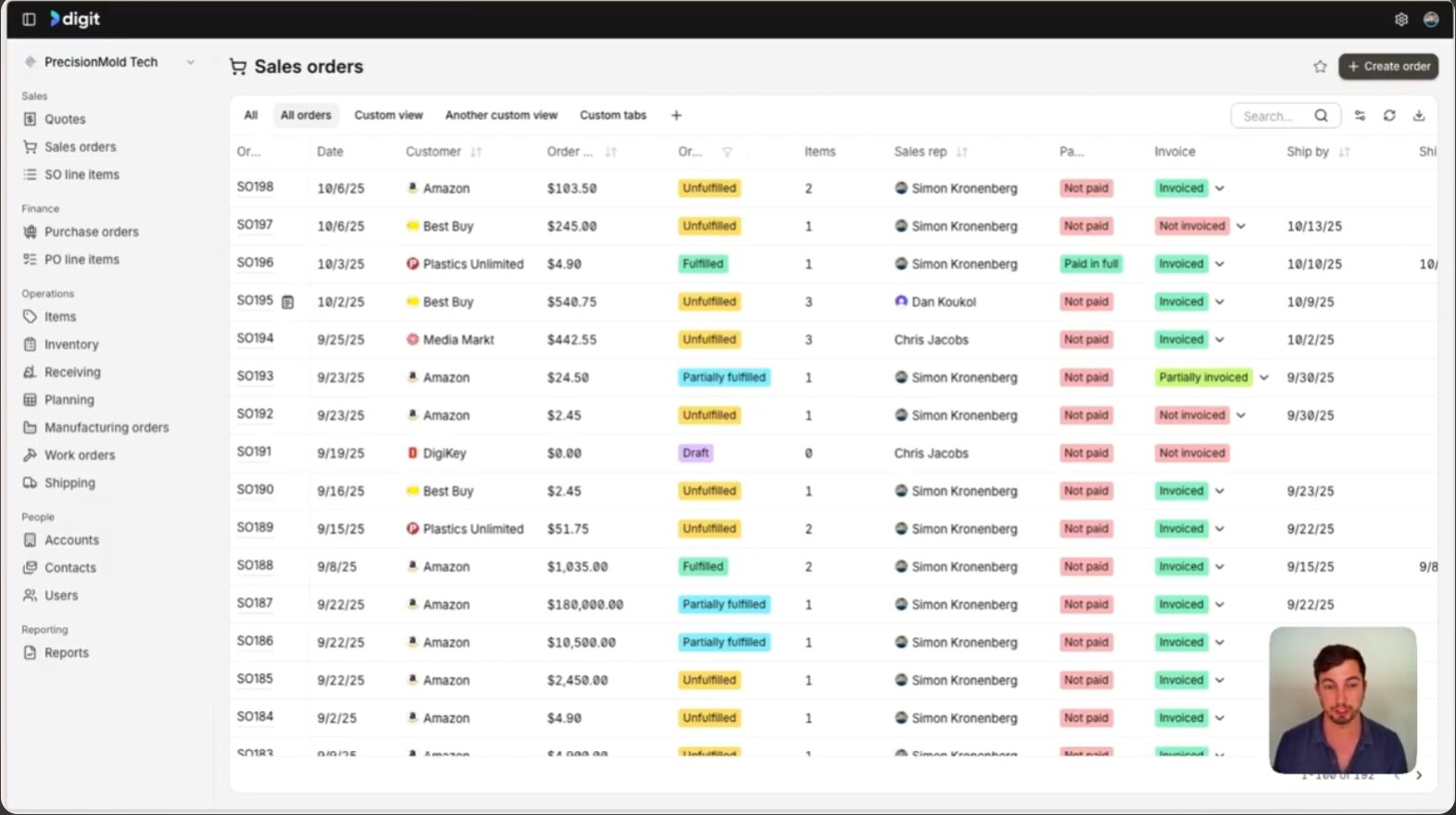Add a new custom view tab
Screen dimensions: 1456x815
(676, 116)
